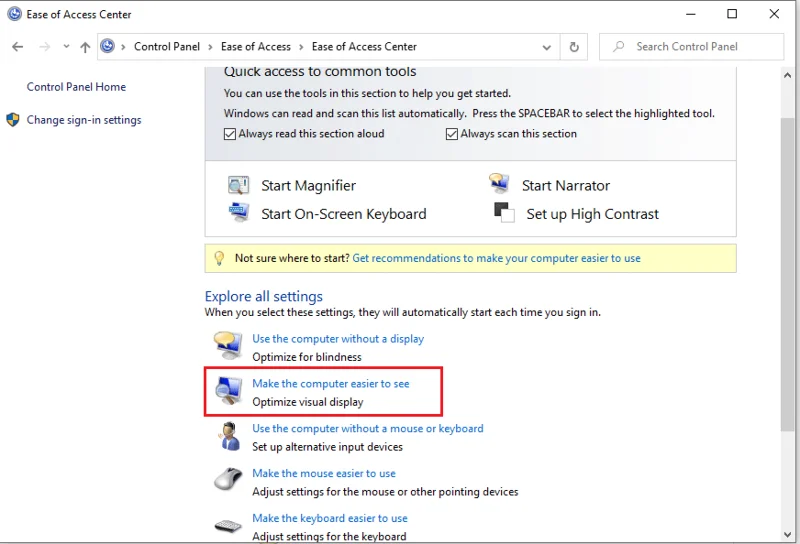The width and height of the screenshot is (800, 544).
Task: Click the person at computer icon
Action: pos(229,435)
